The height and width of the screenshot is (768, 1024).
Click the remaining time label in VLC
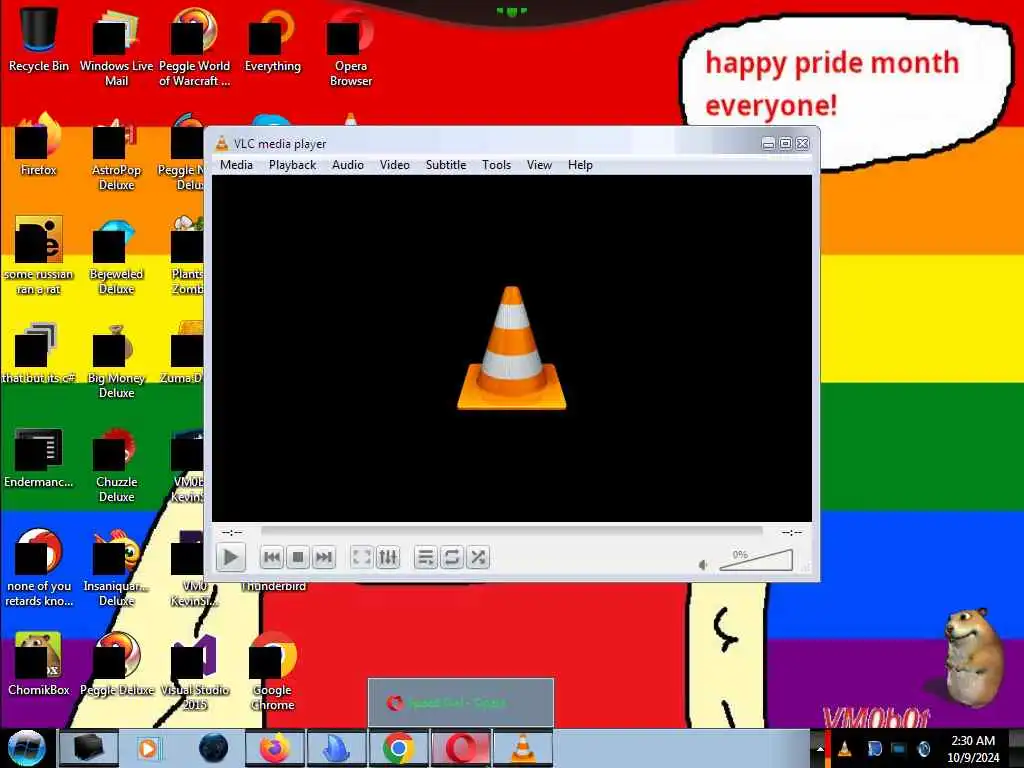pos(792,532)
